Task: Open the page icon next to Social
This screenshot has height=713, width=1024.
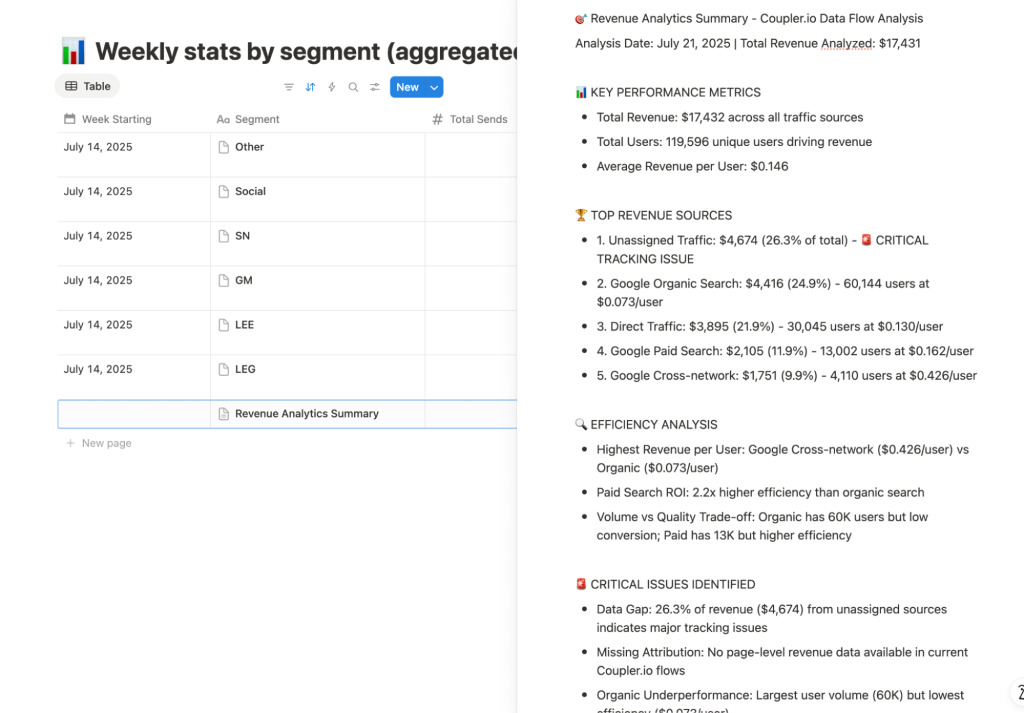Action: 223,191
